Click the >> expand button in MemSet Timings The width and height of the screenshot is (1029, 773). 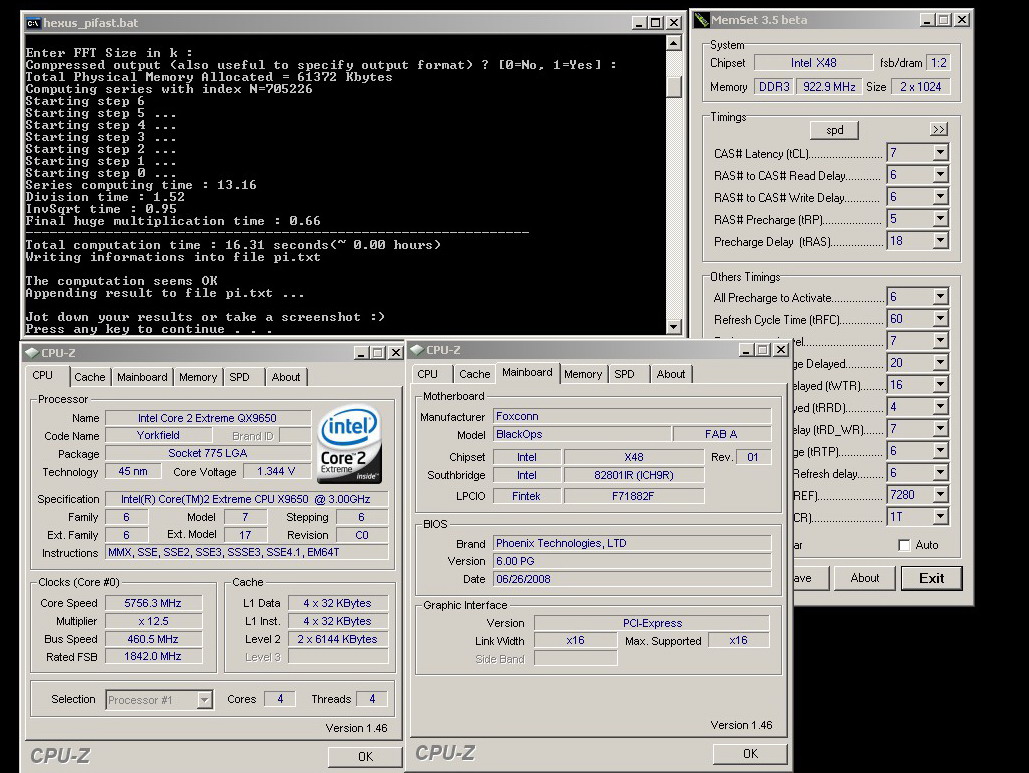coord(939,129)
